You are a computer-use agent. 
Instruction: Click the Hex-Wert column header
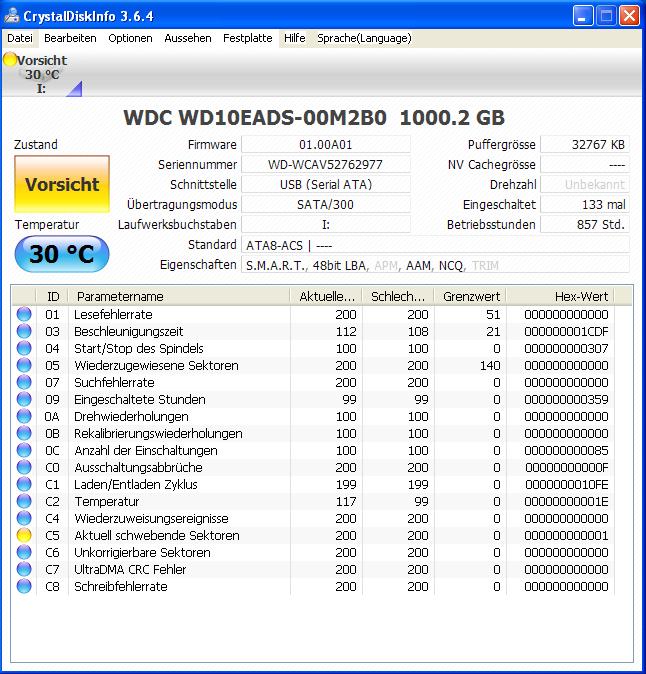point(560,296)
